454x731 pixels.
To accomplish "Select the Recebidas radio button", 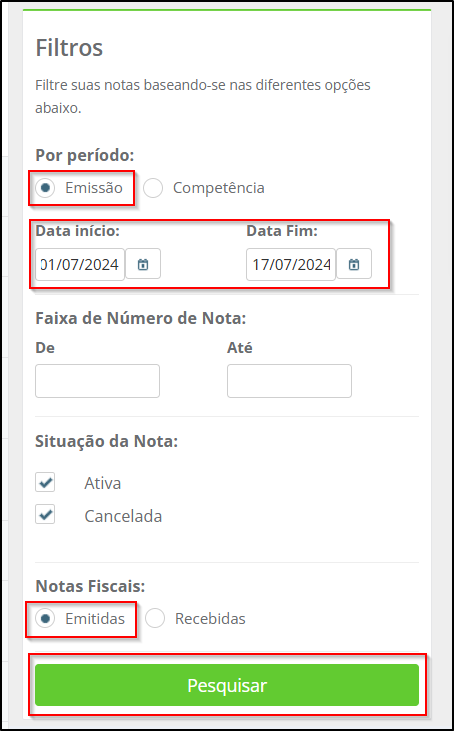I will pos(155,619).
